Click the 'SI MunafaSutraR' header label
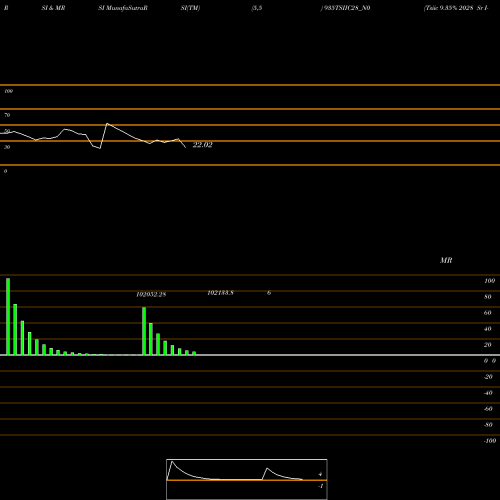 [123, 8]
